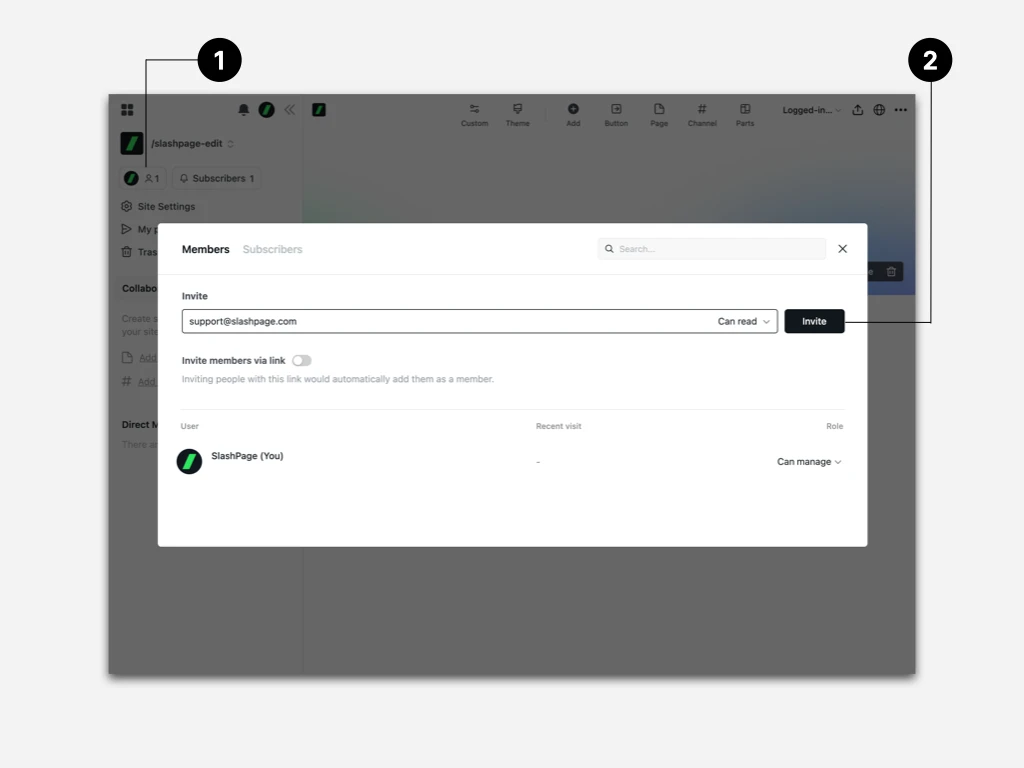Open the notifications bell
The width and height of the screenshot is (1024, 768).
click(244, 110)
